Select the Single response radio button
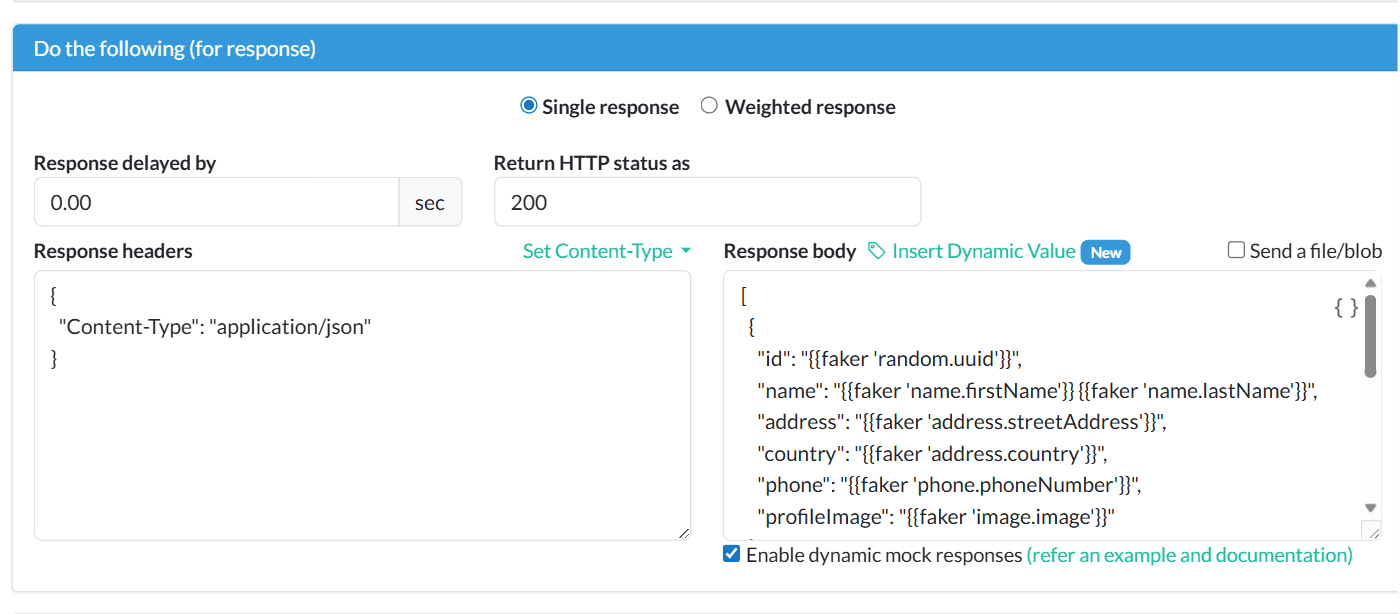The height and width of the screenshot is (614, 1400). pyautogui.click(x=528, y=105)
